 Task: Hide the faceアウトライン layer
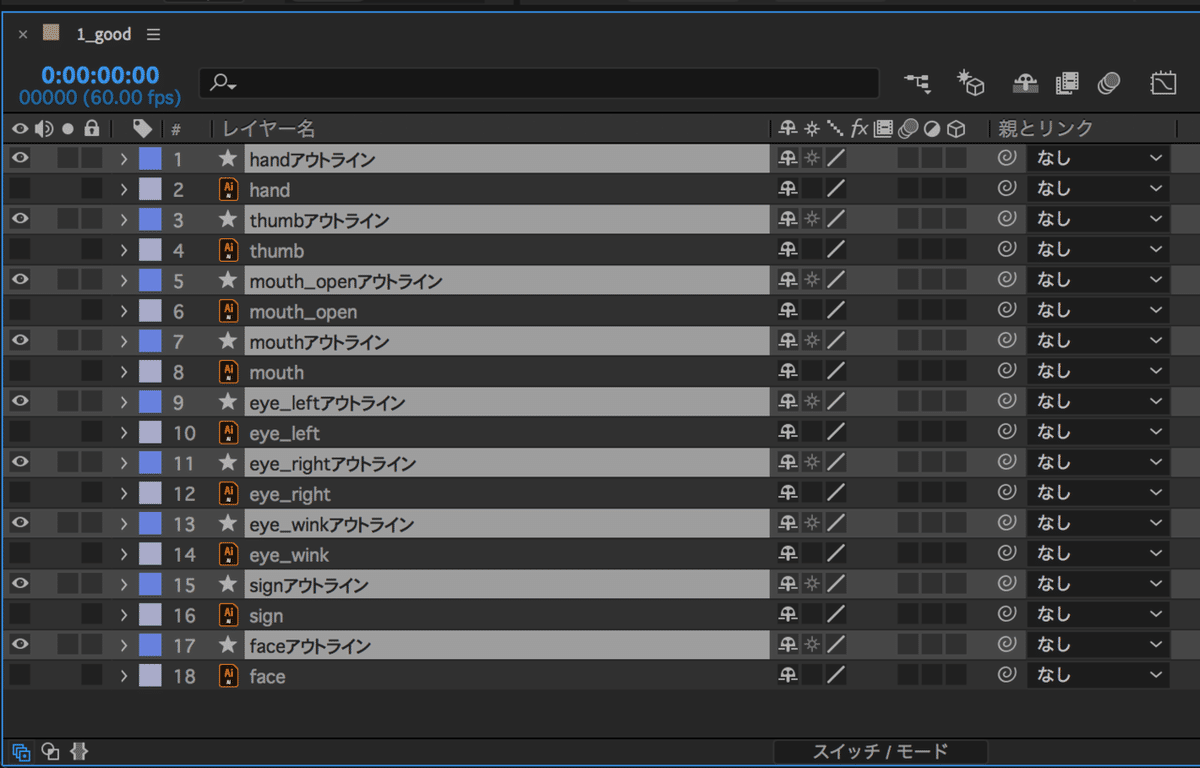coord(20,645)
